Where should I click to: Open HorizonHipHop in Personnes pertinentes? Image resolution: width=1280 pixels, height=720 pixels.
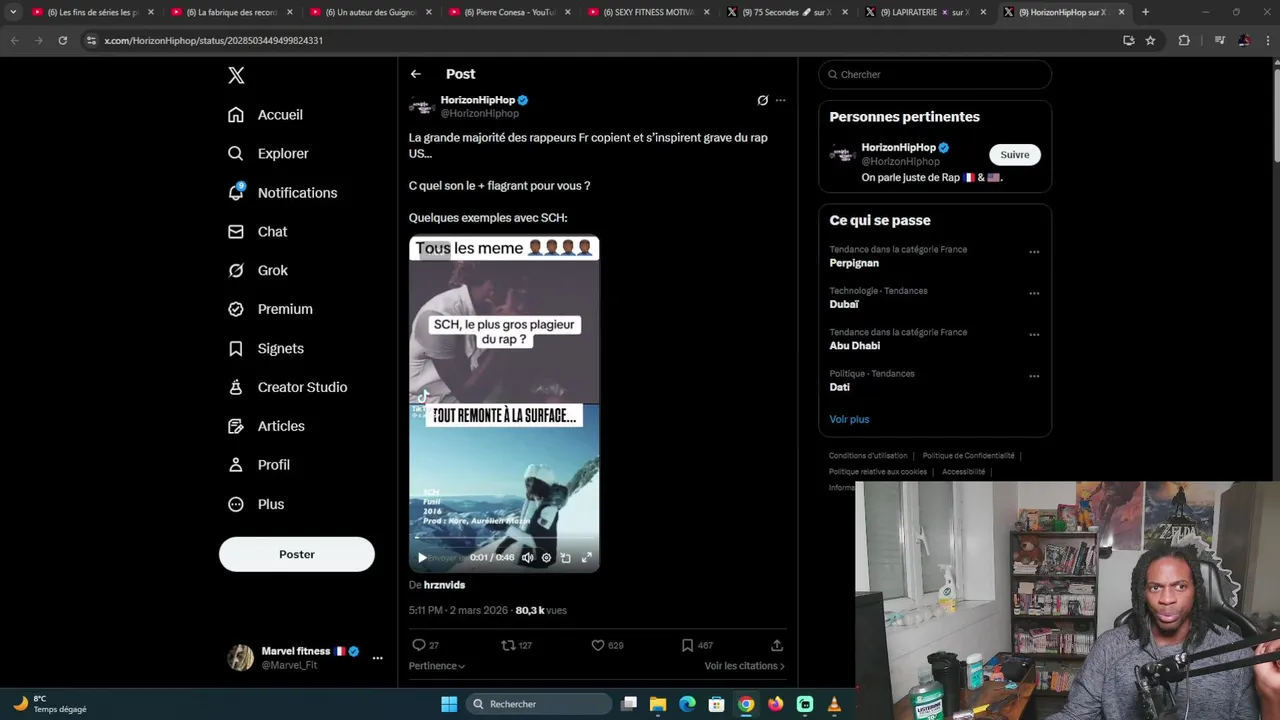coord(898,148)
